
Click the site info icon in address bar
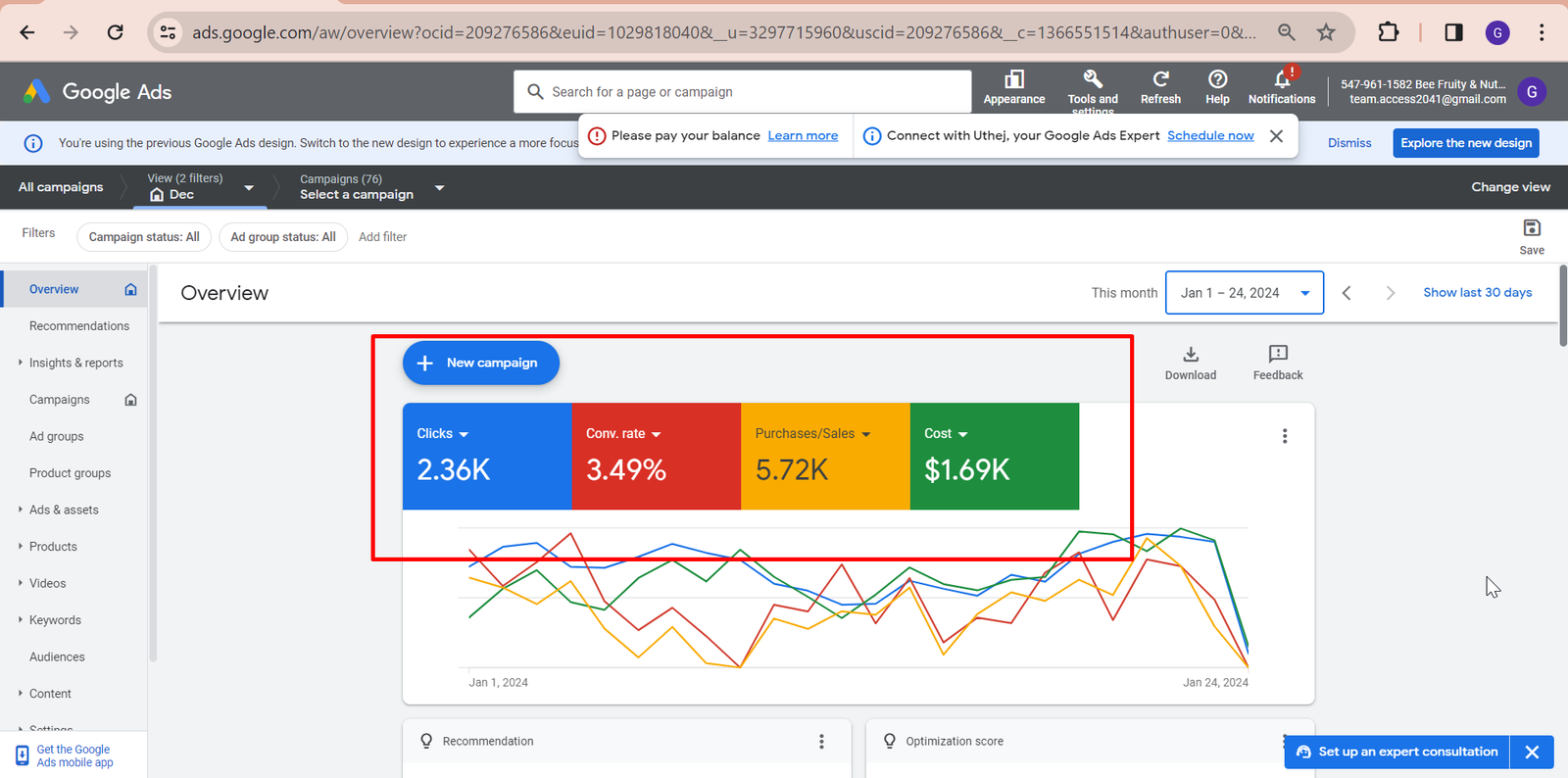point(169,32)
